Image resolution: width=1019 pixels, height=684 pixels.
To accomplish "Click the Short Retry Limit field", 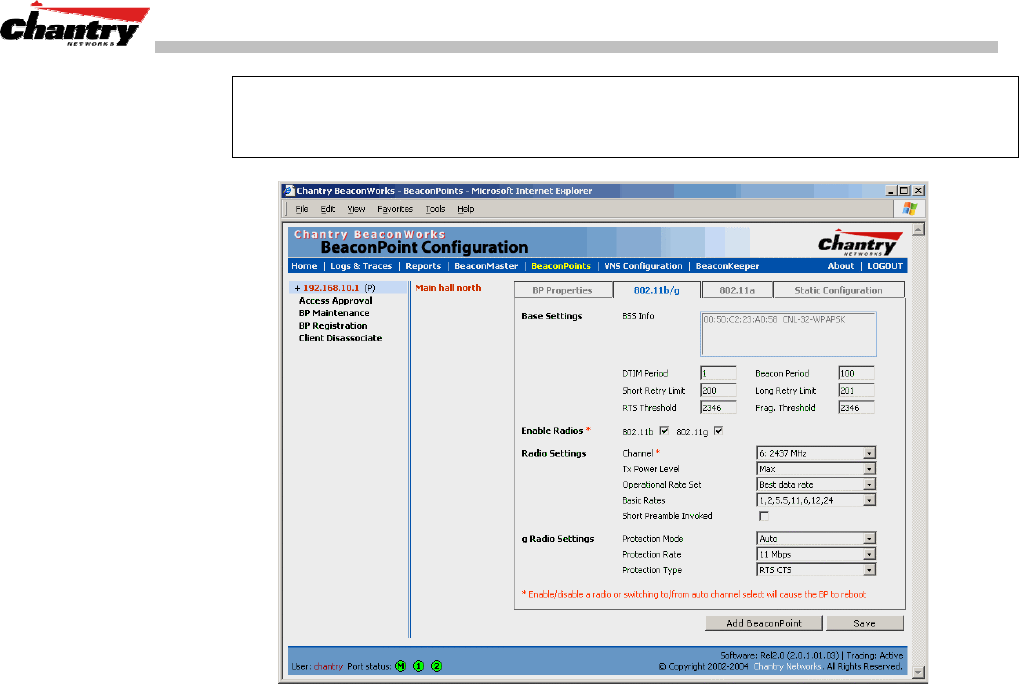I will [x=718, y=390].
